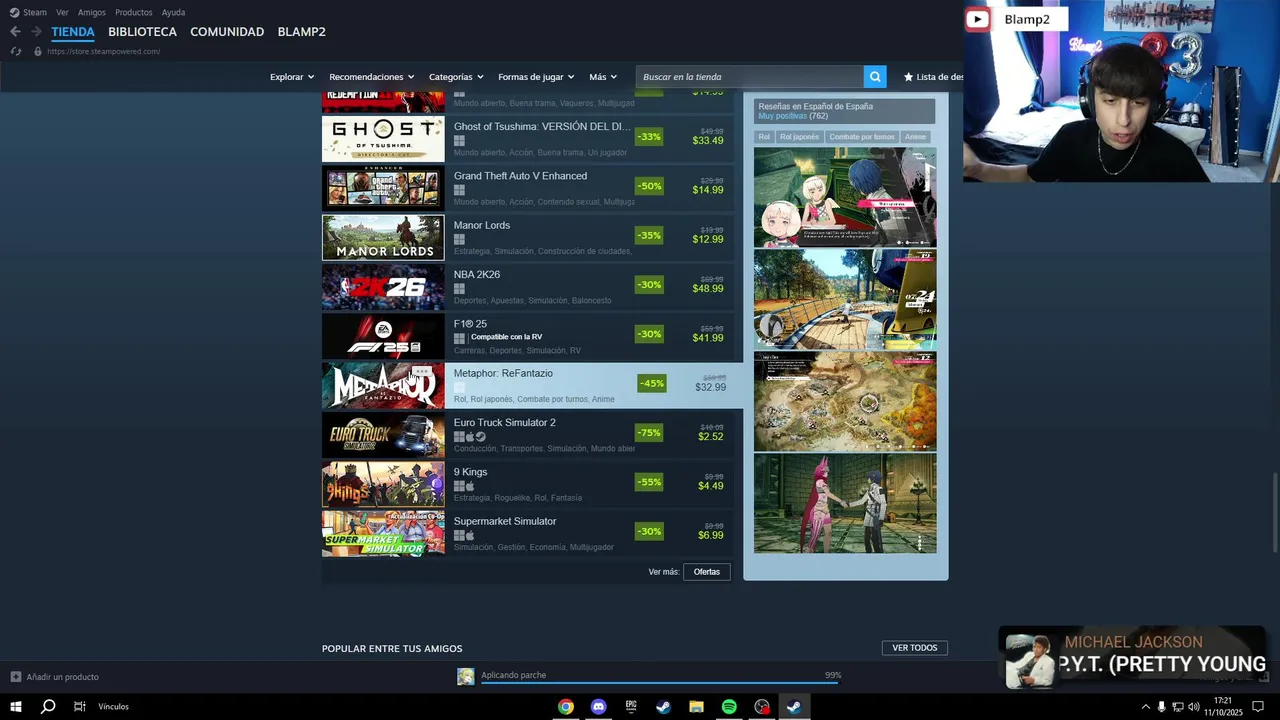The width and height of the screenshot is (1280, 720).
Task: Open the volume tray control
Action: 1194,707
